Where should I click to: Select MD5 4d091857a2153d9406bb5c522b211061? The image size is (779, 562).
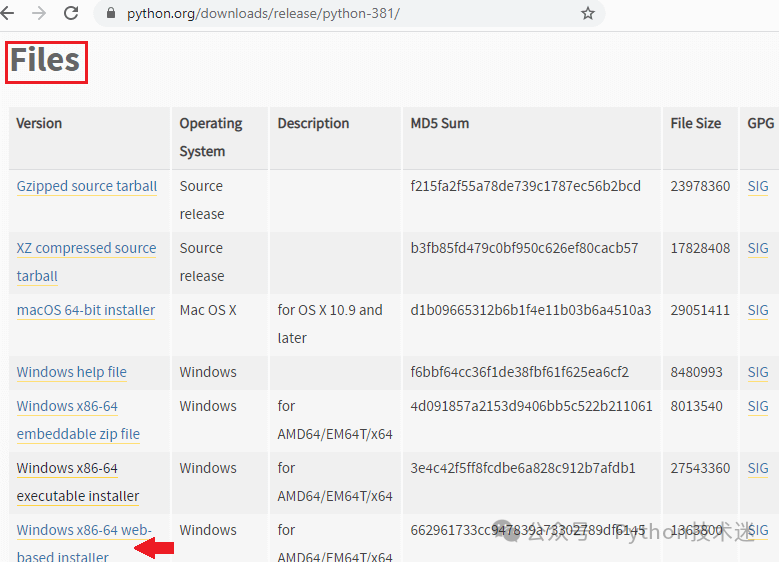coord(531,406)
